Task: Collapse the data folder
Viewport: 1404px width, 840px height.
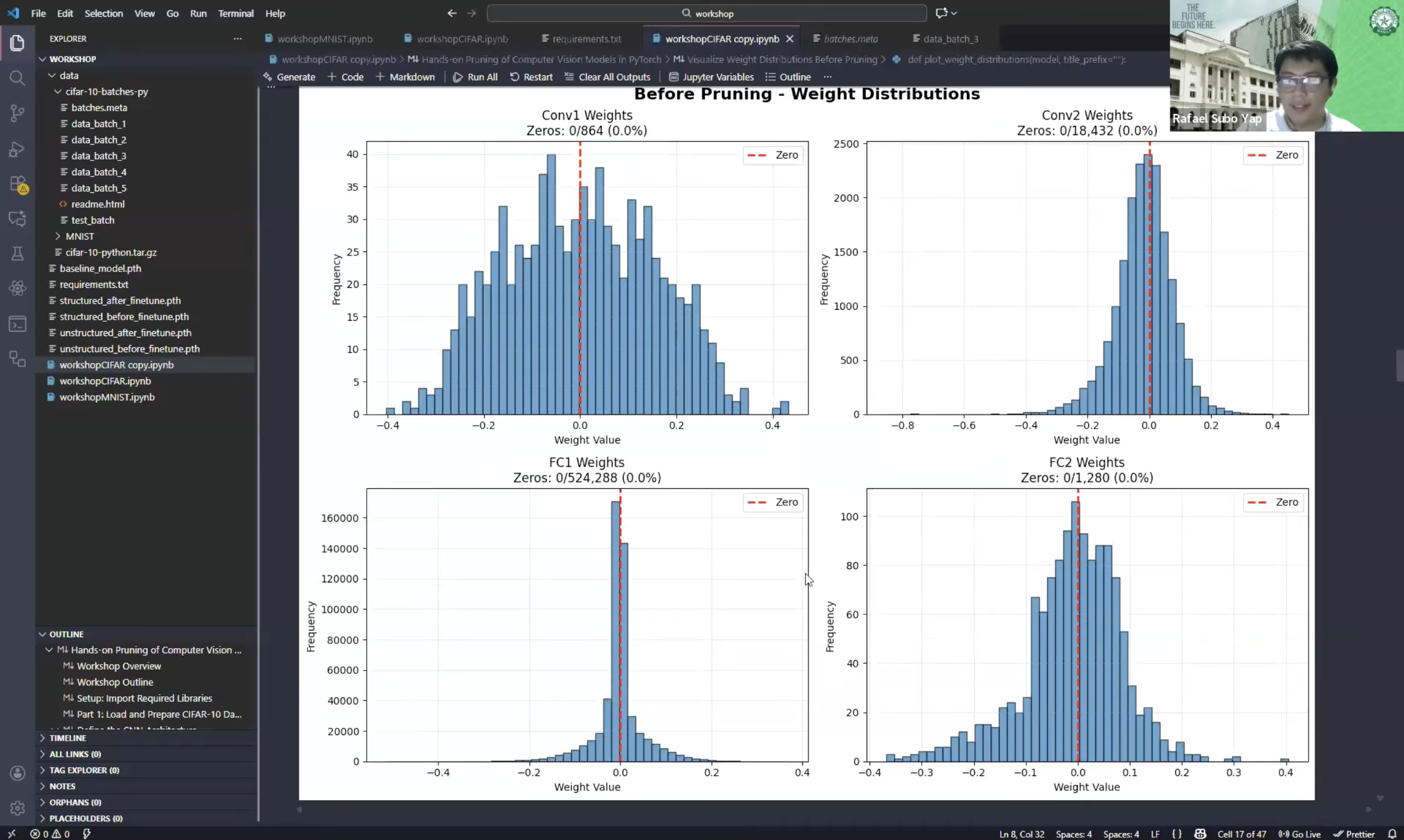Action: pyautogui.click(x=52, y=75)
